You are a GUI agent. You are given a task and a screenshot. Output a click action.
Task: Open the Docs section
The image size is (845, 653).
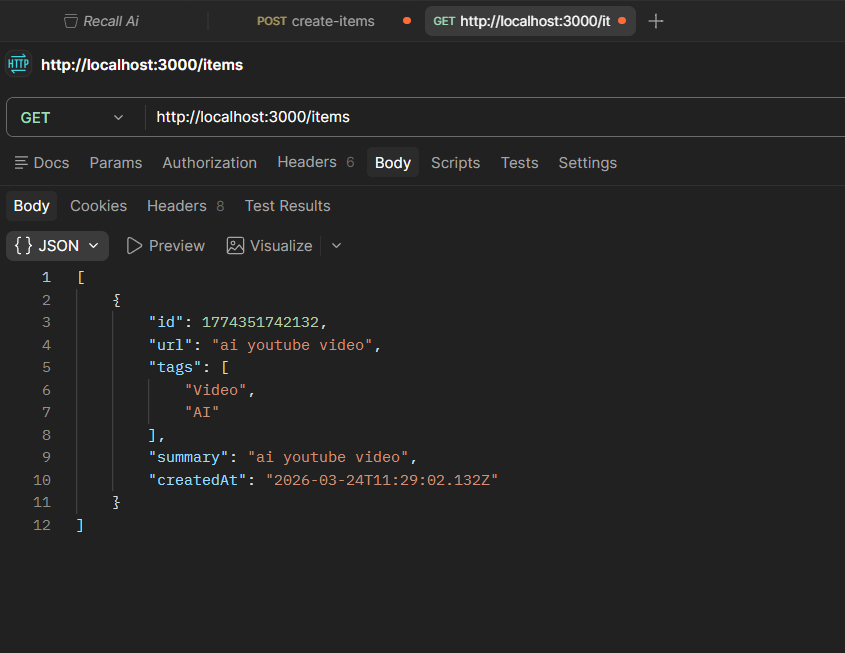42,163
